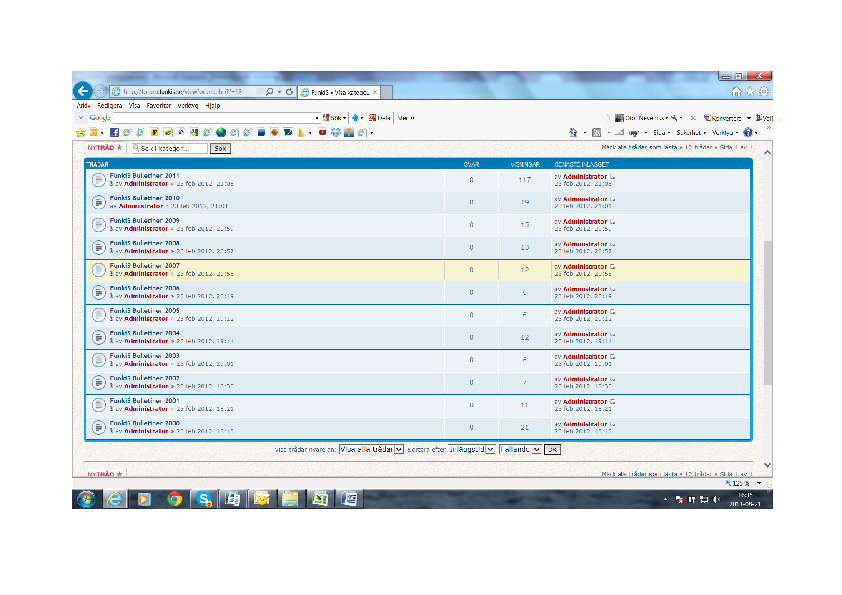Open the Säkerhet dropdown in command bar

tap(691, 133)
